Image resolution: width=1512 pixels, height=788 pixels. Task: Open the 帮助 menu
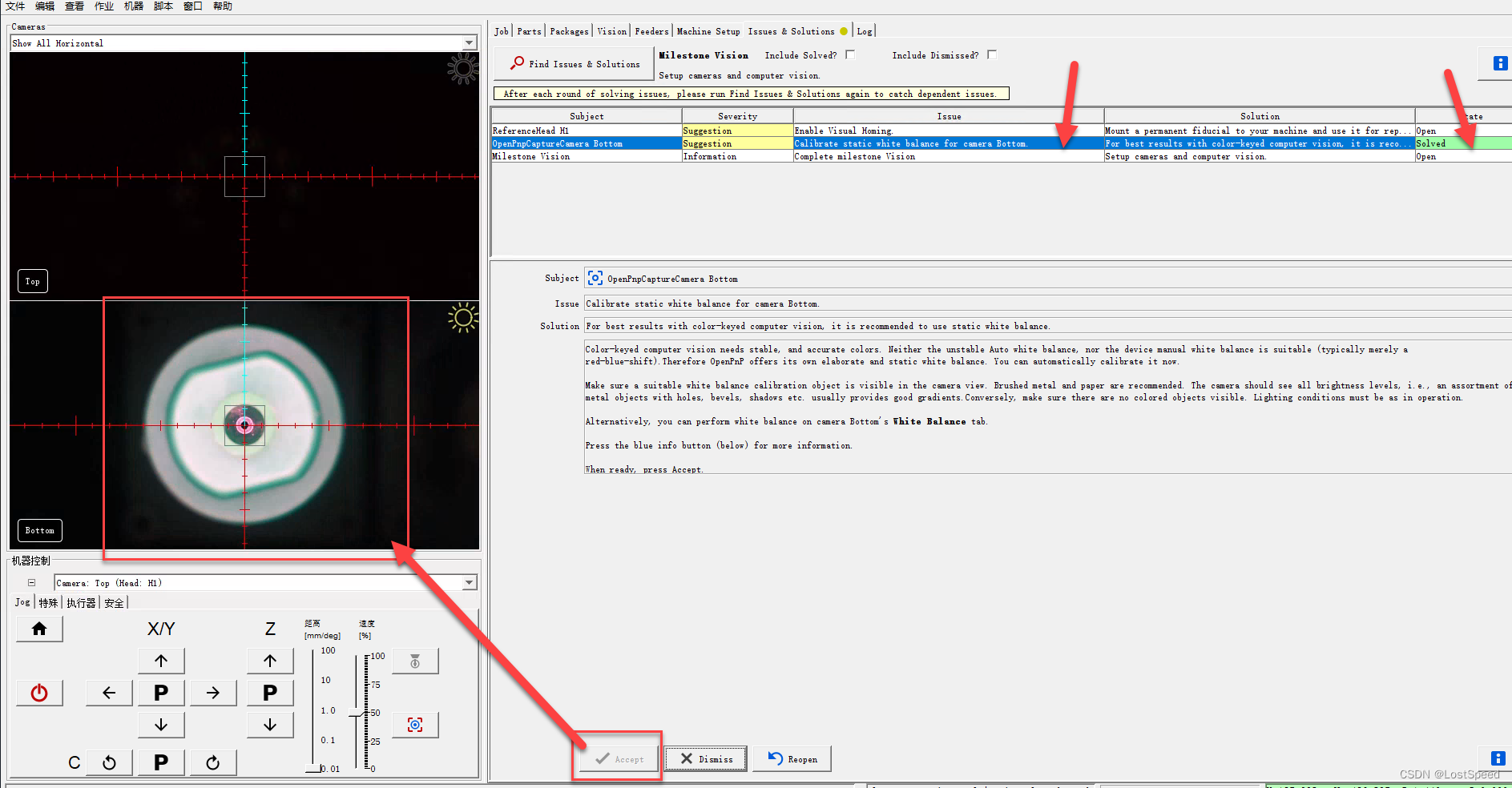point(223,6)
